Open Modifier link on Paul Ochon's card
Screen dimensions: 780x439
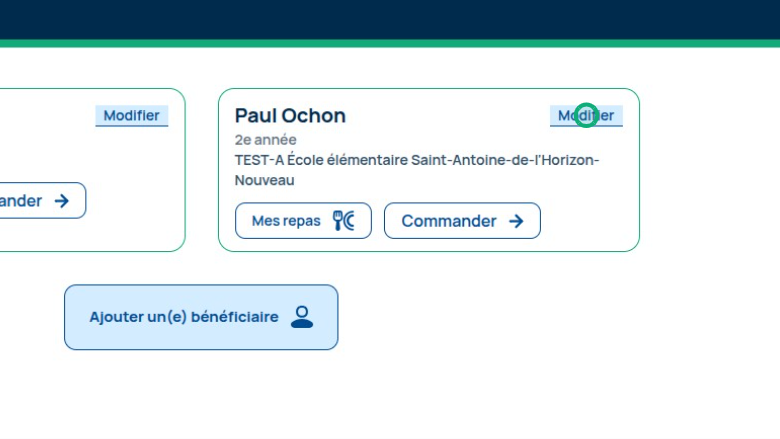(x=586, y=116)
